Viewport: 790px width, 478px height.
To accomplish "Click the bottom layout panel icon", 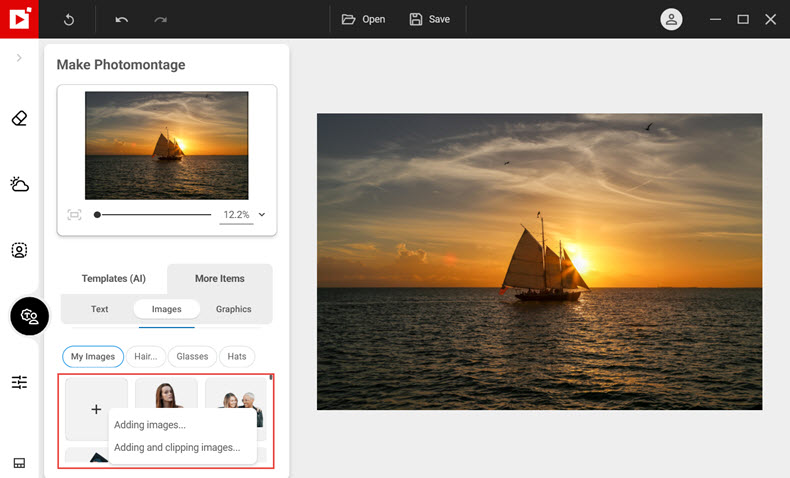I will [x=19, y=463].
